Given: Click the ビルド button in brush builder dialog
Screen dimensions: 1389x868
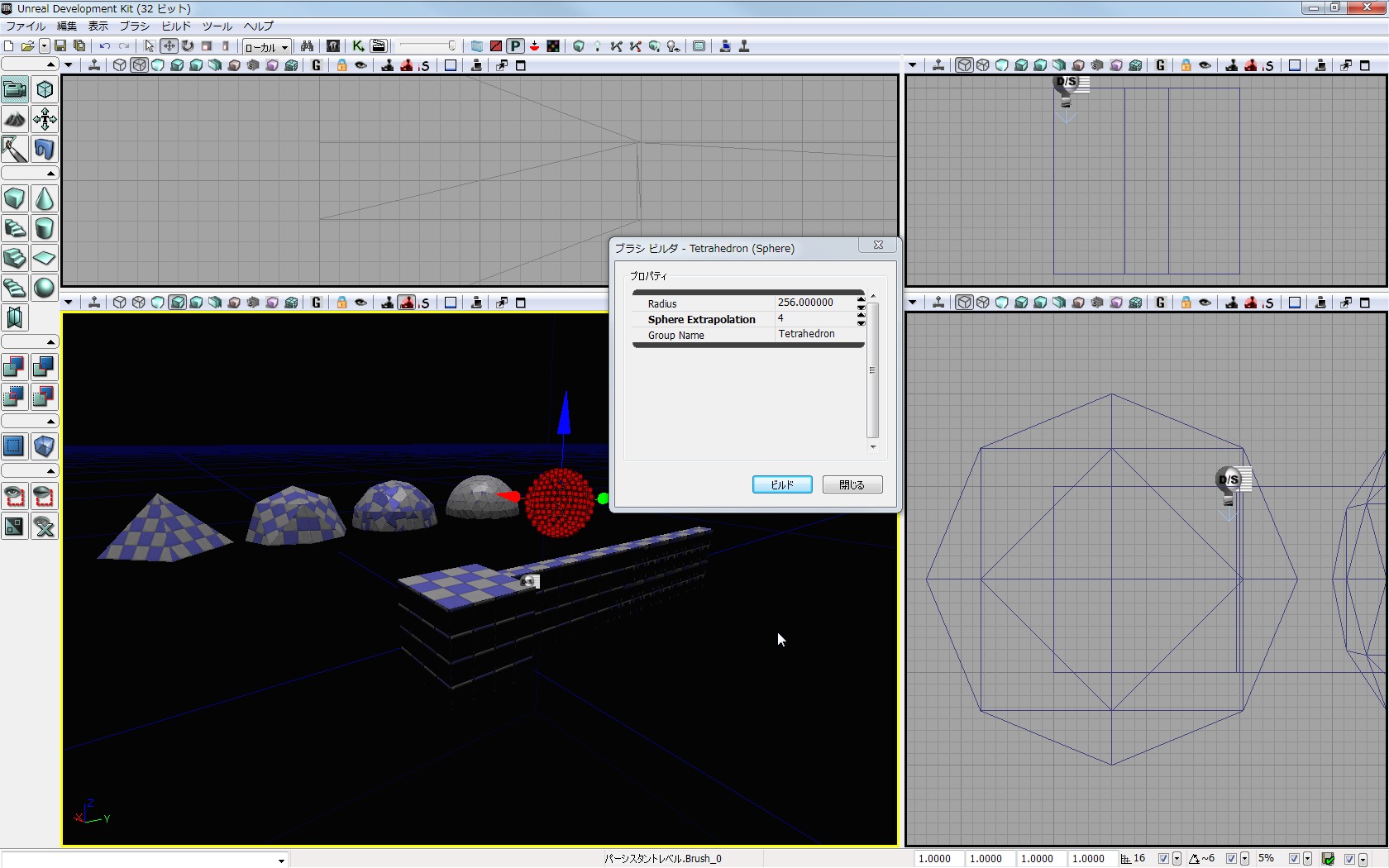Looking at the screenshot, I should (x=781, y=484).
